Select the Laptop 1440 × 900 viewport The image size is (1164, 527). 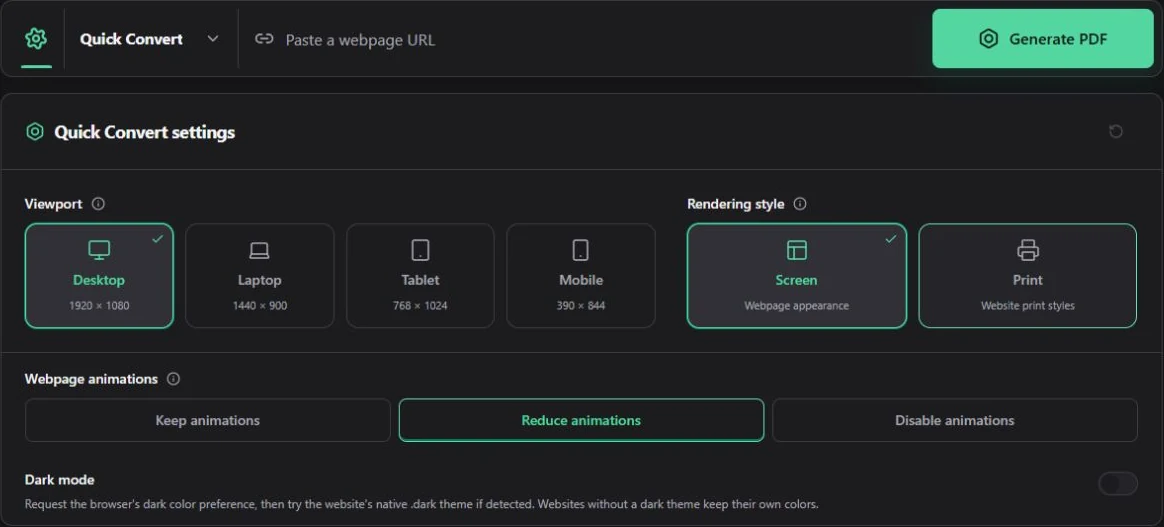pyautogui.click(x=260, y=275)
